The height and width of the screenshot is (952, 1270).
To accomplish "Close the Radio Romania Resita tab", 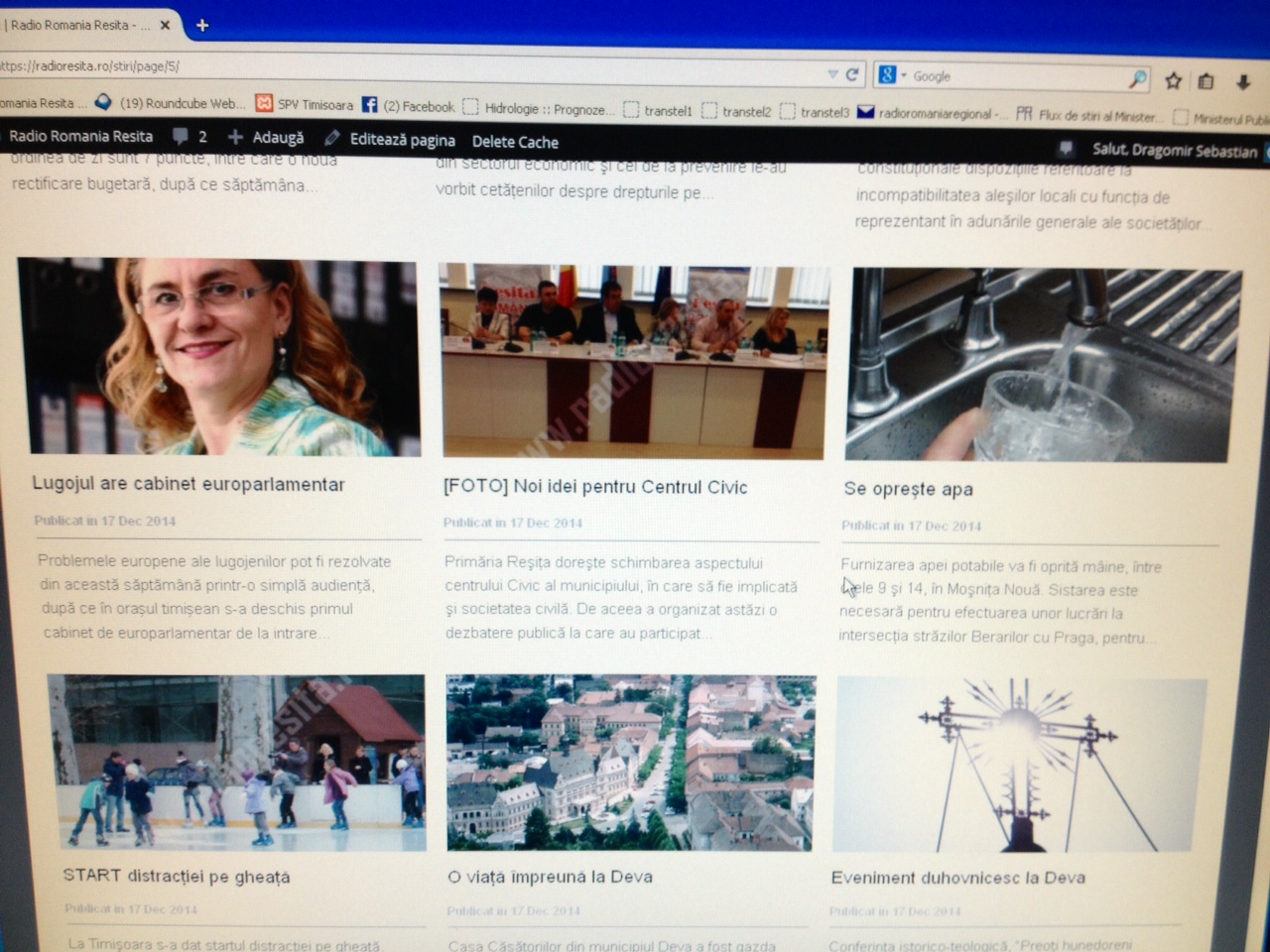I will click(165, 25).
